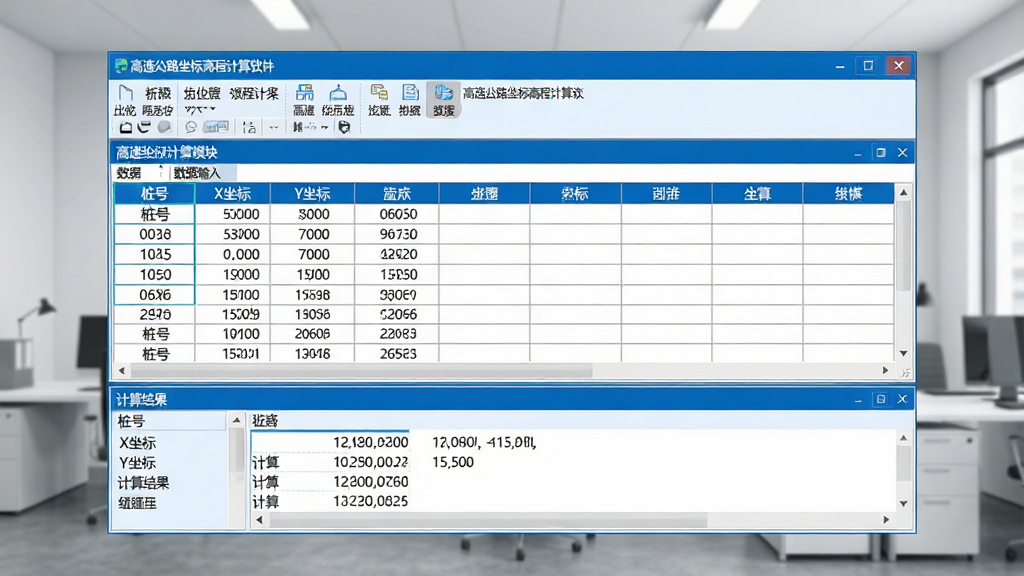Select the 数据 tab in the module panel
Screen dimensions: 1024x576
tap(129, 173)
